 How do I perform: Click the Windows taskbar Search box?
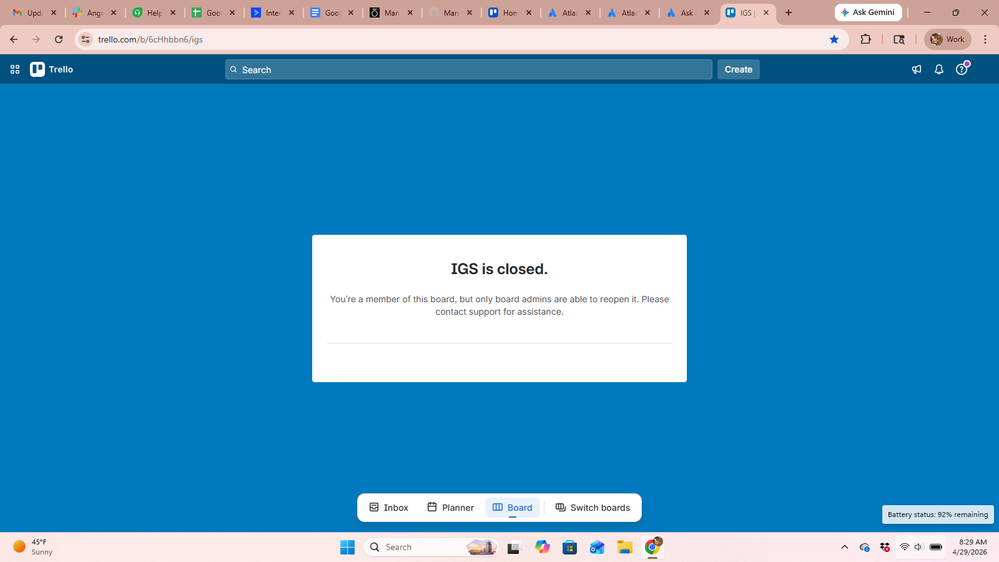[x=431, y=547]
